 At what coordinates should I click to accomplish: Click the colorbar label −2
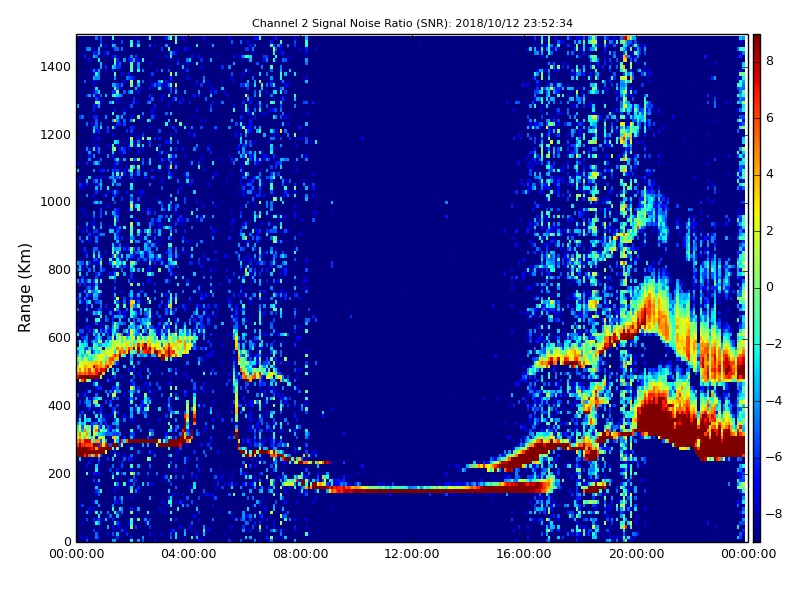click(x=774, y=344)
